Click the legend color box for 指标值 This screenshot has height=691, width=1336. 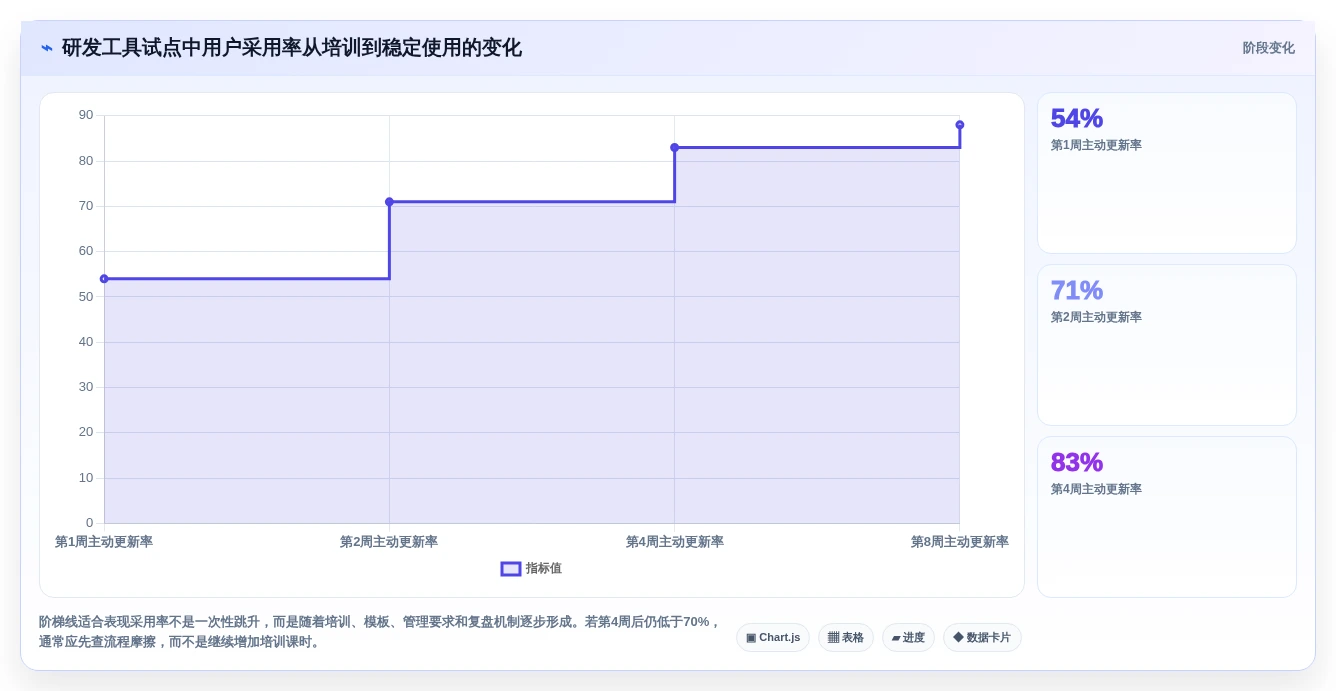point(511,568)
